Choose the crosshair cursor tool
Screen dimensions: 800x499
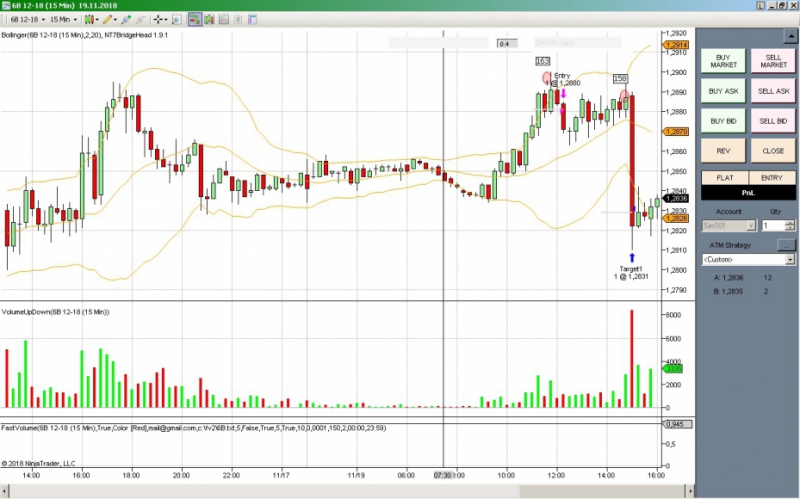click(x=158, y=19)
